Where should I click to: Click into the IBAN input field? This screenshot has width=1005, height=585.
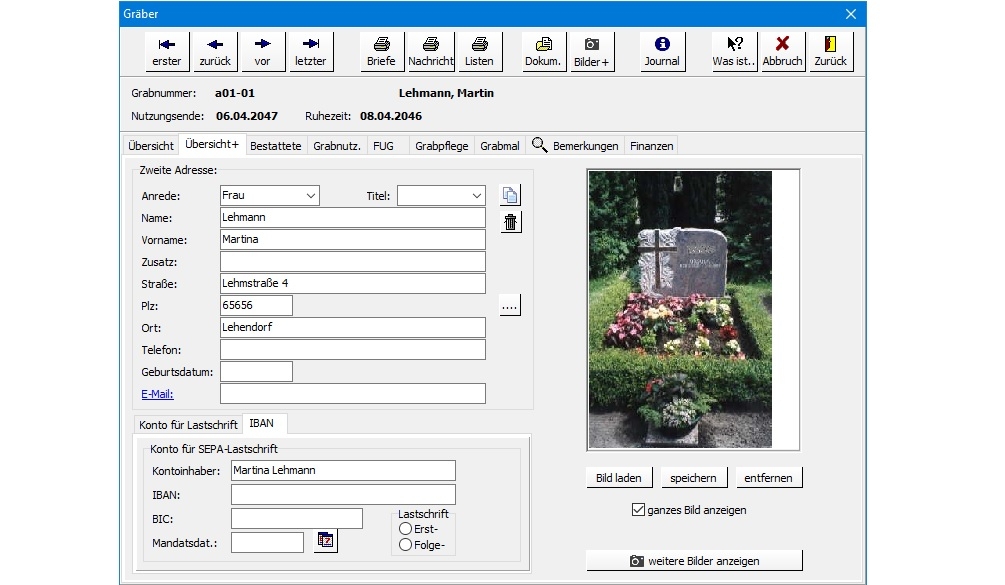343,495
